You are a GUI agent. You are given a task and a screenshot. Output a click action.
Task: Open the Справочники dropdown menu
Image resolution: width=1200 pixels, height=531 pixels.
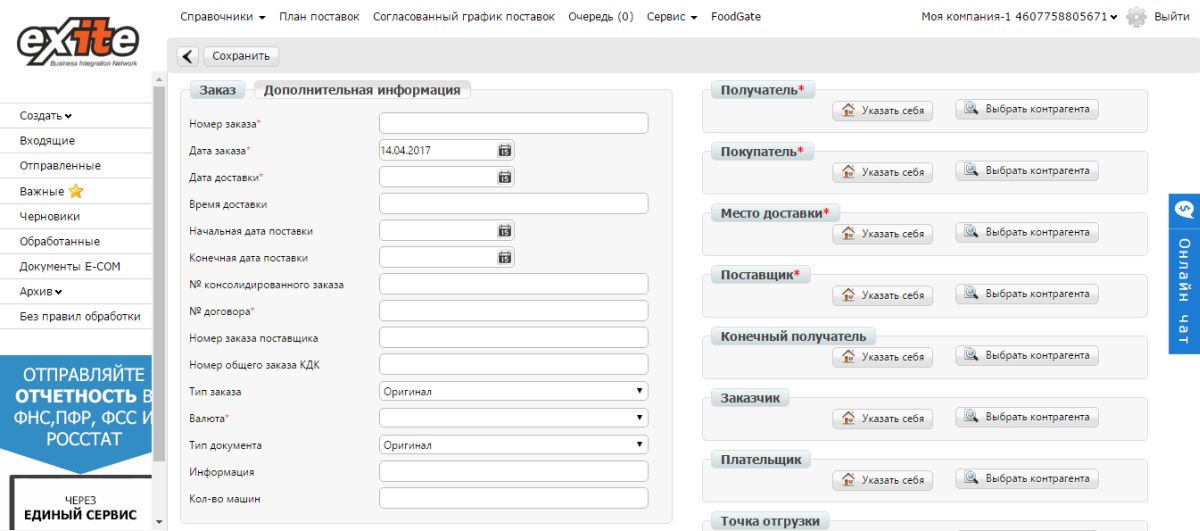[222, 17]
